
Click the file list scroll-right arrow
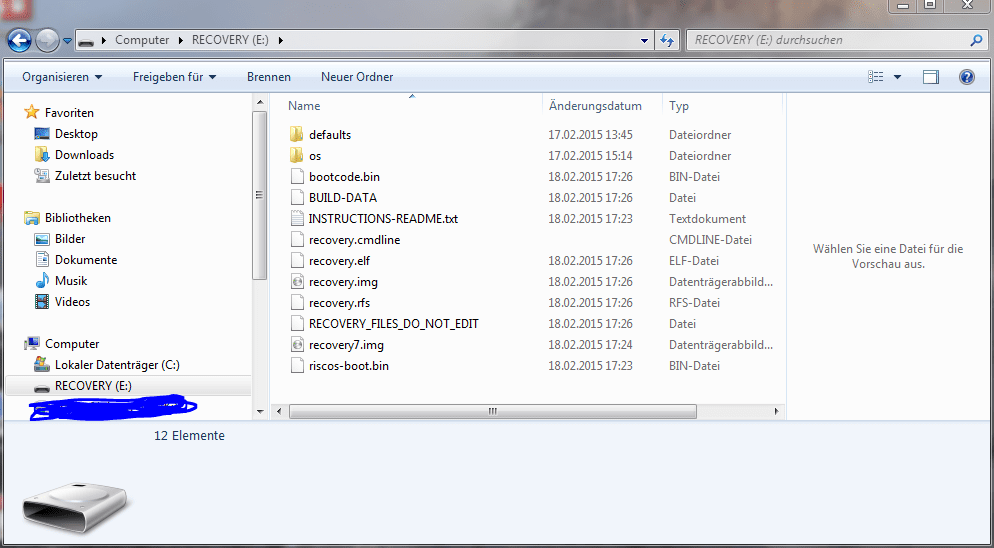coord(776,412)
